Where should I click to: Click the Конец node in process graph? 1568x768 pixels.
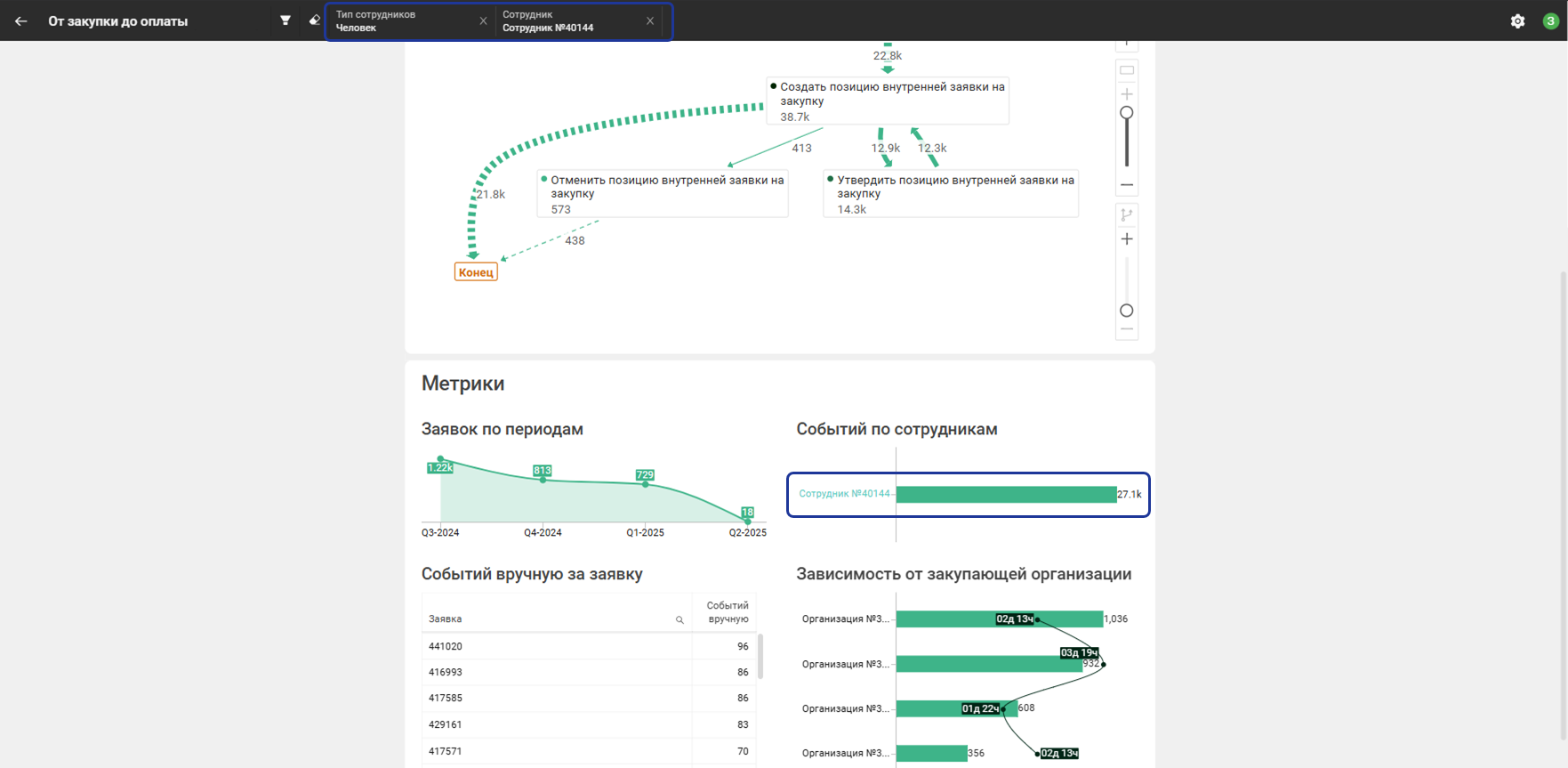(476, 272)
